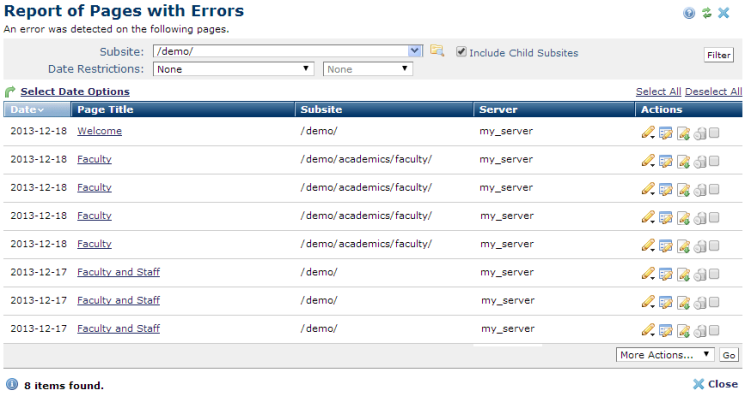Click the page with green arrow icon in Welcome row

click(682, 132)
